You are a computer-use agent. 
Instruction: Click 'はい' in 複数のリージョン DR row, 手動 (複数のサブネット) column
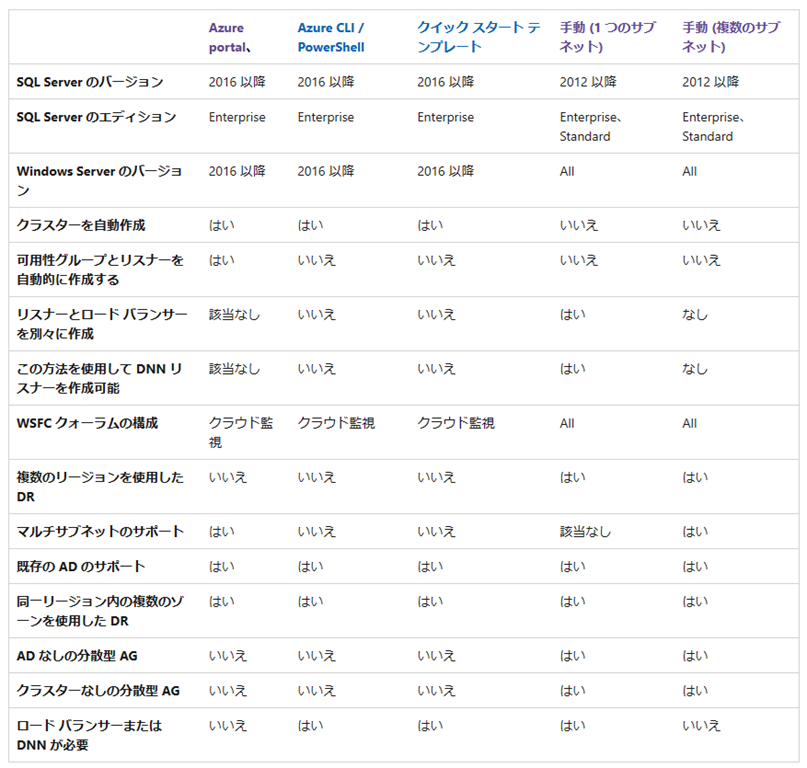click(x=695, y=478)
